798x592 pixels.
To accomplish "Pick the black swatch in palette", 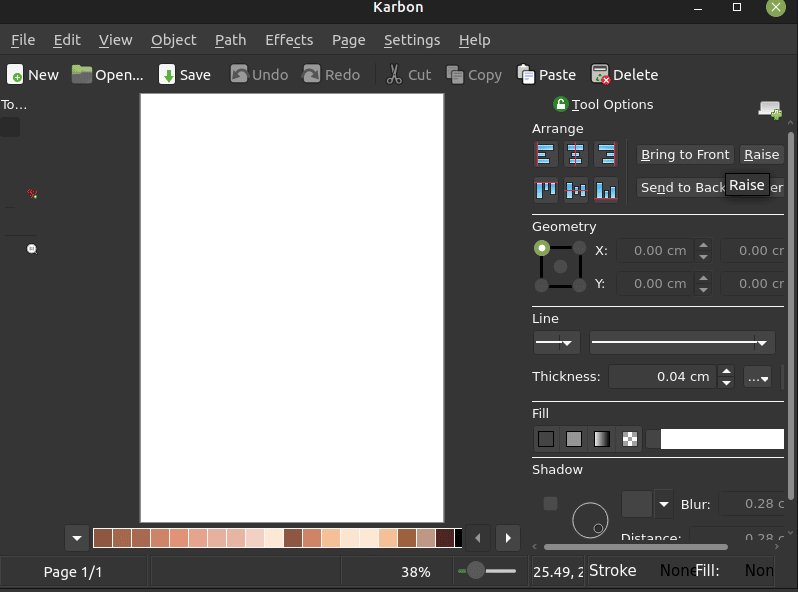I will click(x=458, y=538).
